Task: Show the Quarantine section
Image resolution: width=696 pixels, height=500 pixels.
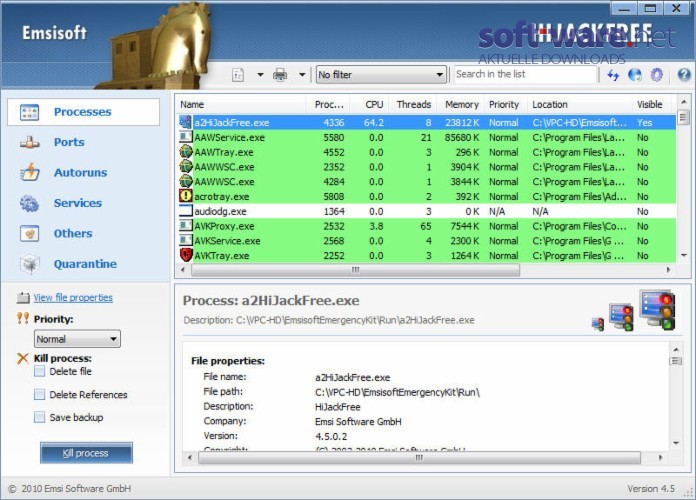Action: [x=85, y=264]
